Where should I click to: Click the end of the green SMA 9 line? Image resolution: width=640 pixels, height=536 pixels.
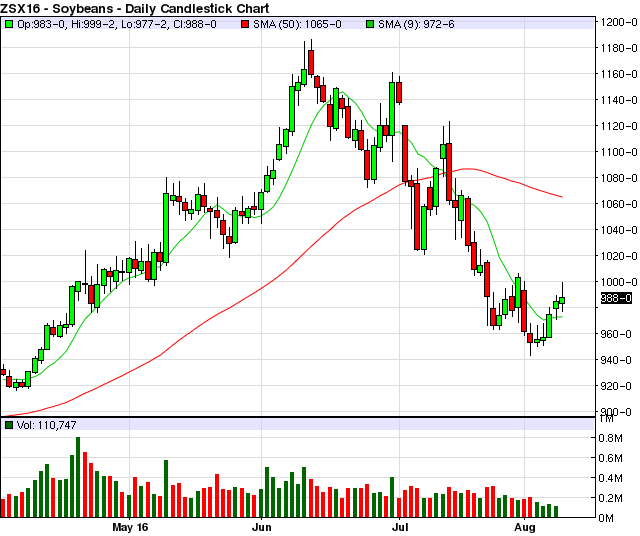pos(562,317)
